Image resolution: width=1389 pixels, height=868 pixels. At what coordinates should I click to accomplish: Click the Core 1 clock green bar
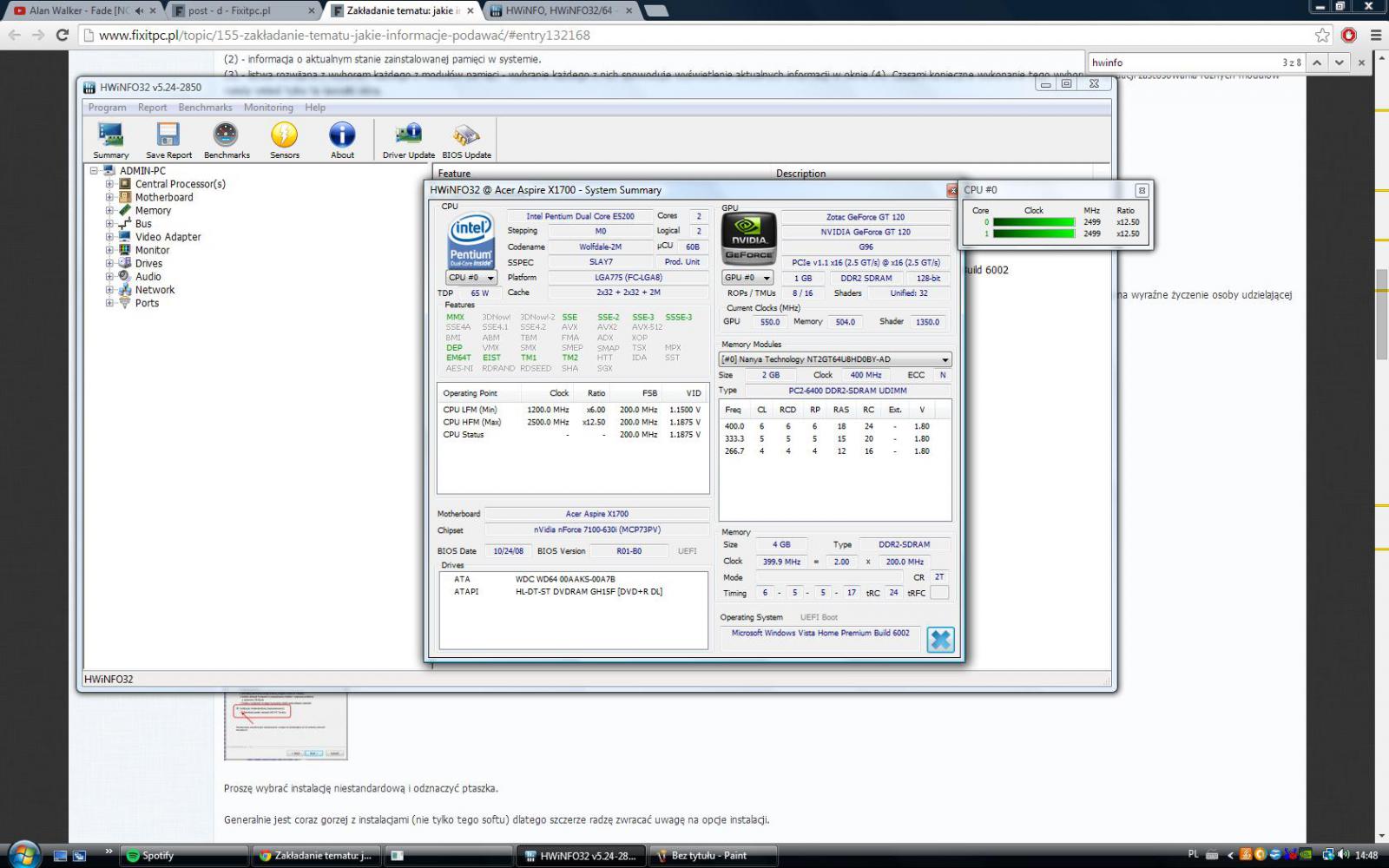pos(1034,233)
